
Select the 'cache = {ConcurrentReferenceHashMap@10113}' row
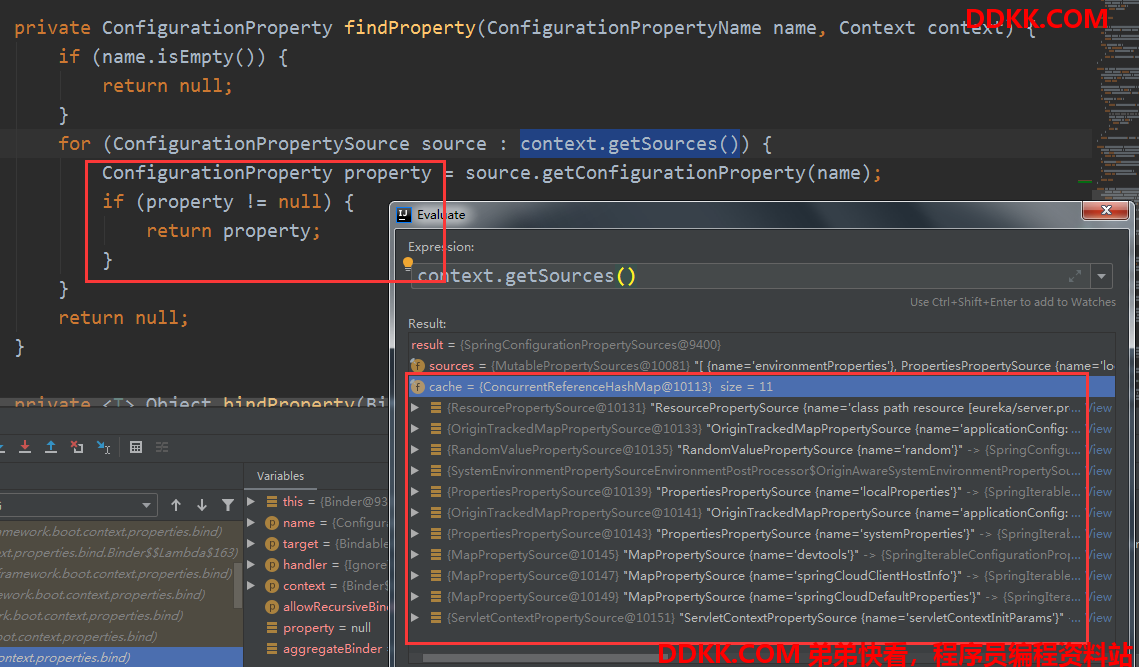[761, 387]
